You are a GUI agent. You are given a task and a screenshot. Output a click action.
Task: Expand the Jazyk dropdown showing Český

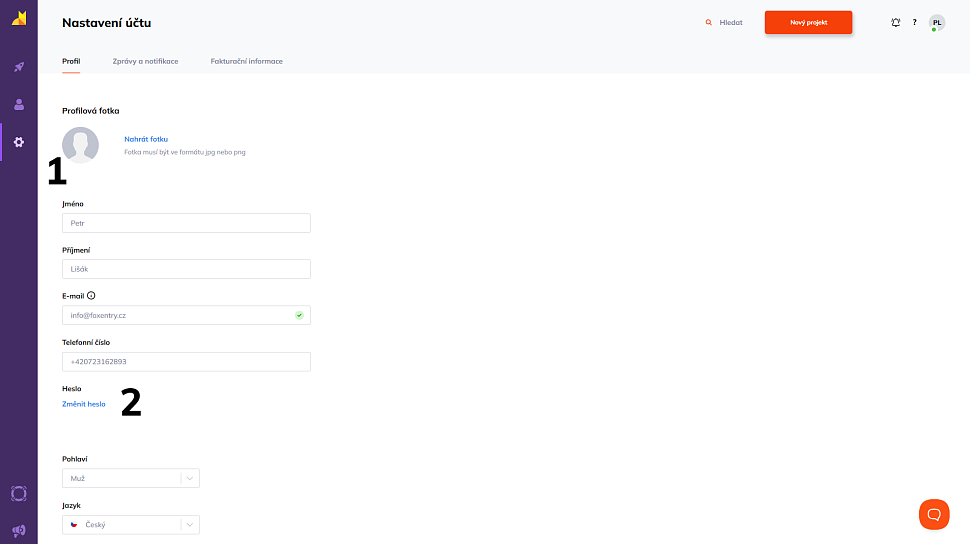(130, 524)
